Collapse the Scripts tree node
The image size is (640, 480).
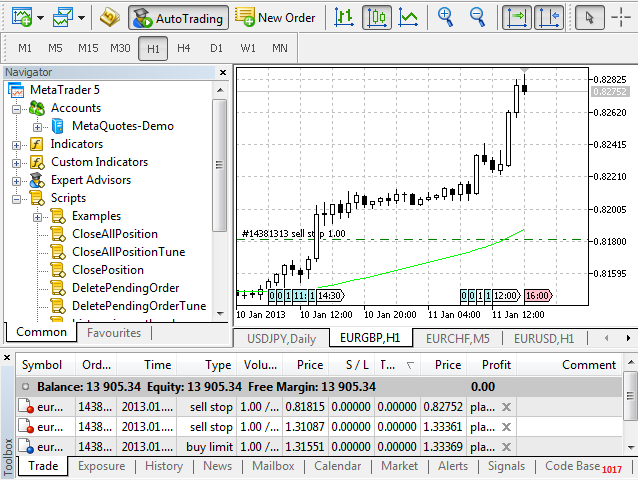point(18,198)
